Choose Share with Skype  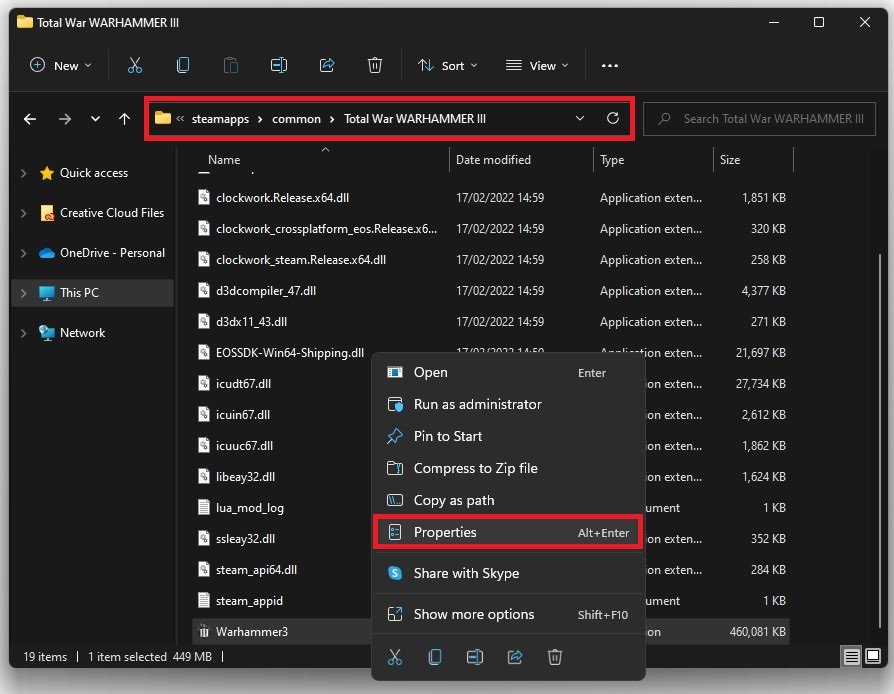[x=508, y=573]
